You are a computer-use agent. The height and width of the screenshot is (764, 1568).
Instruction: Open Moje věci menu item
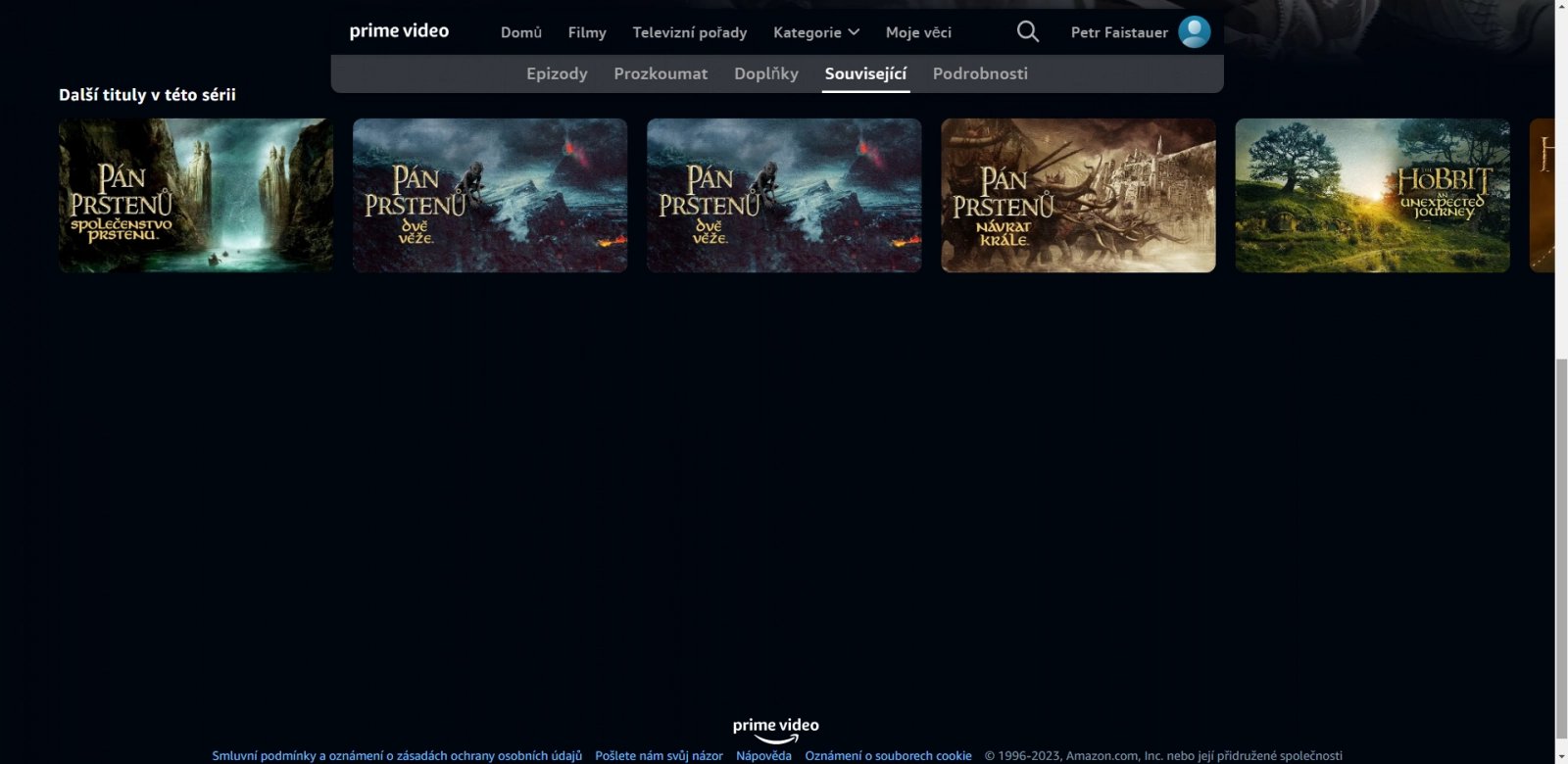click(918, 32)
